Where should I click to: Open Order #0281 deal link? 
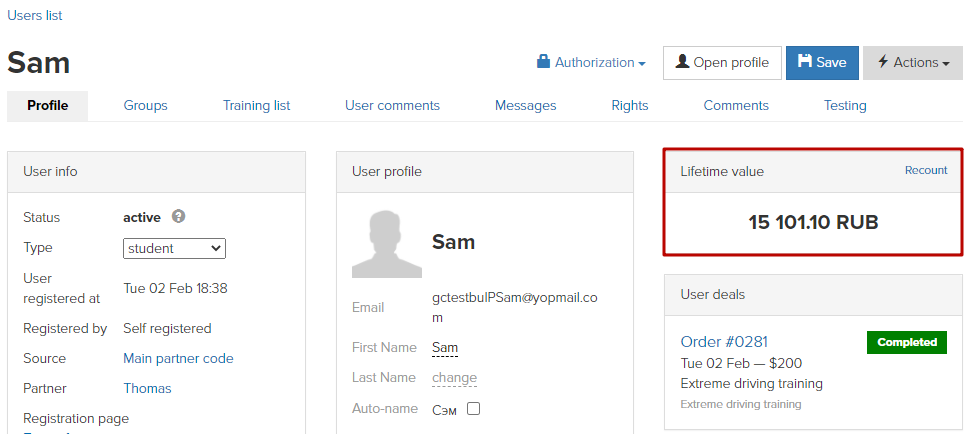click(724, 342)
